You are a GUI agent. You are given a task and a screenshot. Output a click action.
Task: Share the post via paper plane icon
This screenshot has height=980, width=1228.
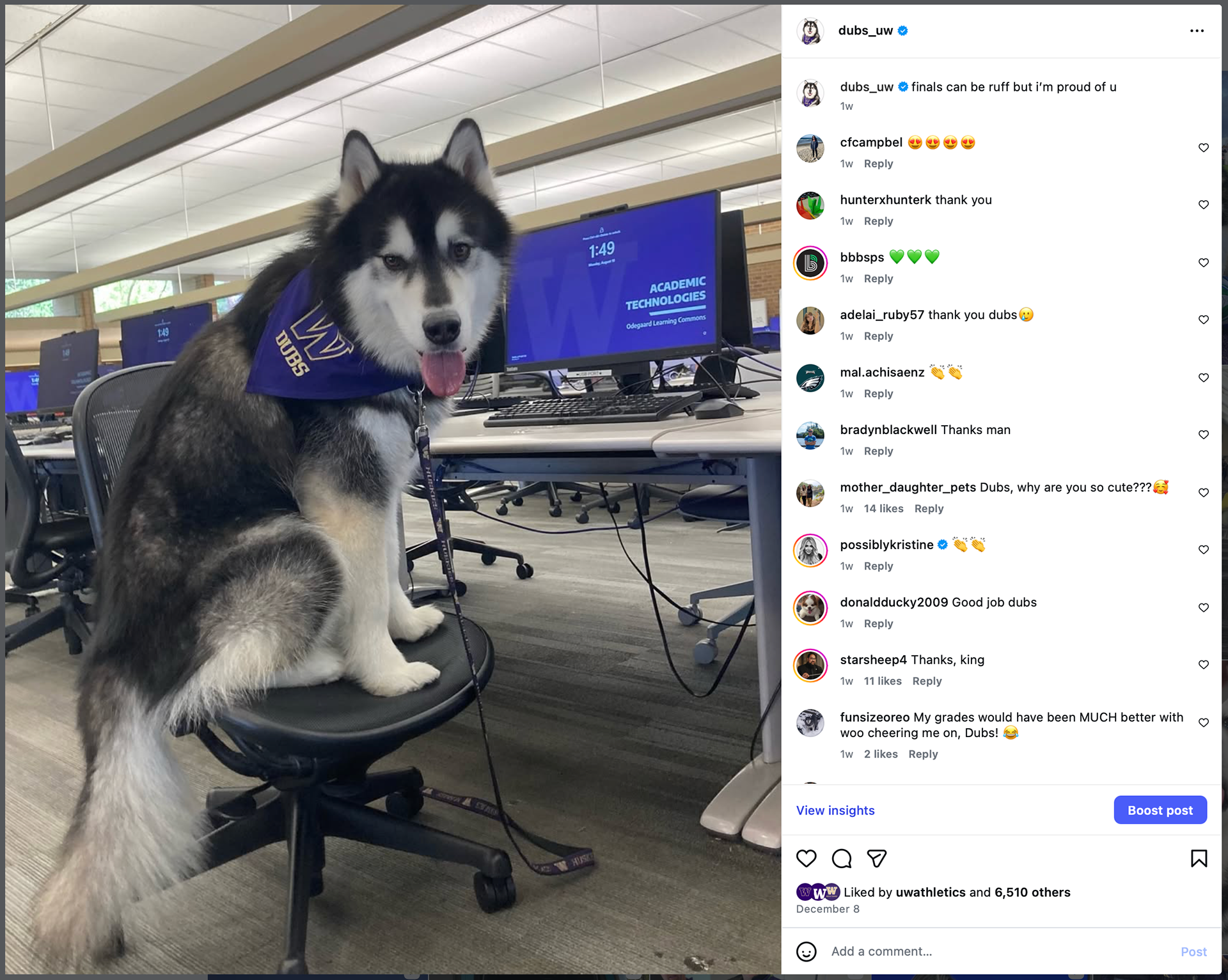pyautogui.click(x=877, y=859)
